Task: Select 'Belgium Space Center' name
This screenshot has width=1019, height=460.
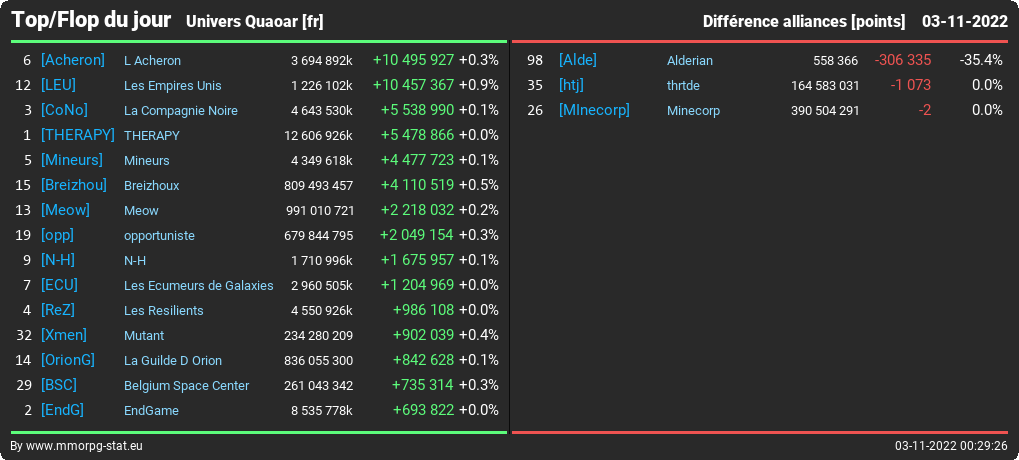Action: (x=187, y=386)
